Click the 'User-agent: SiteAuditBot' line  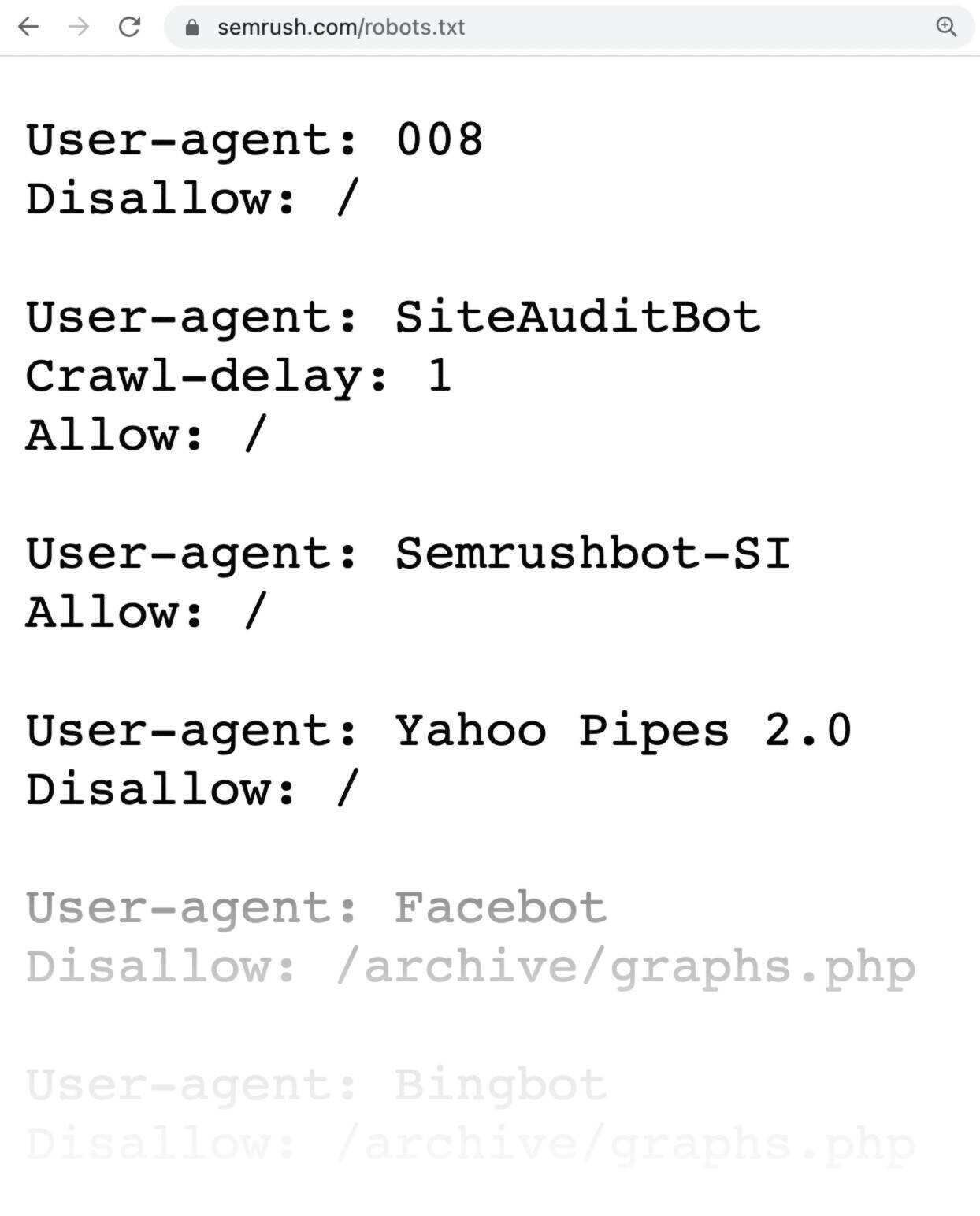click(394, 317)
